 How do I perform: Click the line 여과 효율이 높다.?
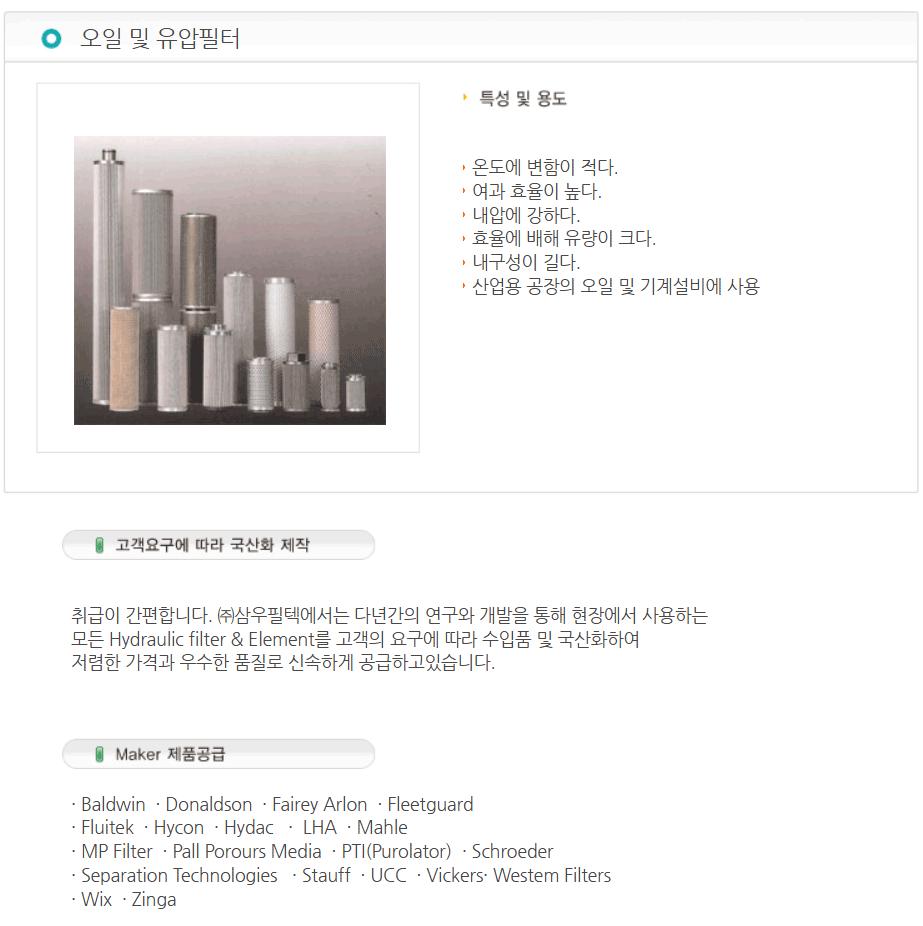tap(536, 191)
